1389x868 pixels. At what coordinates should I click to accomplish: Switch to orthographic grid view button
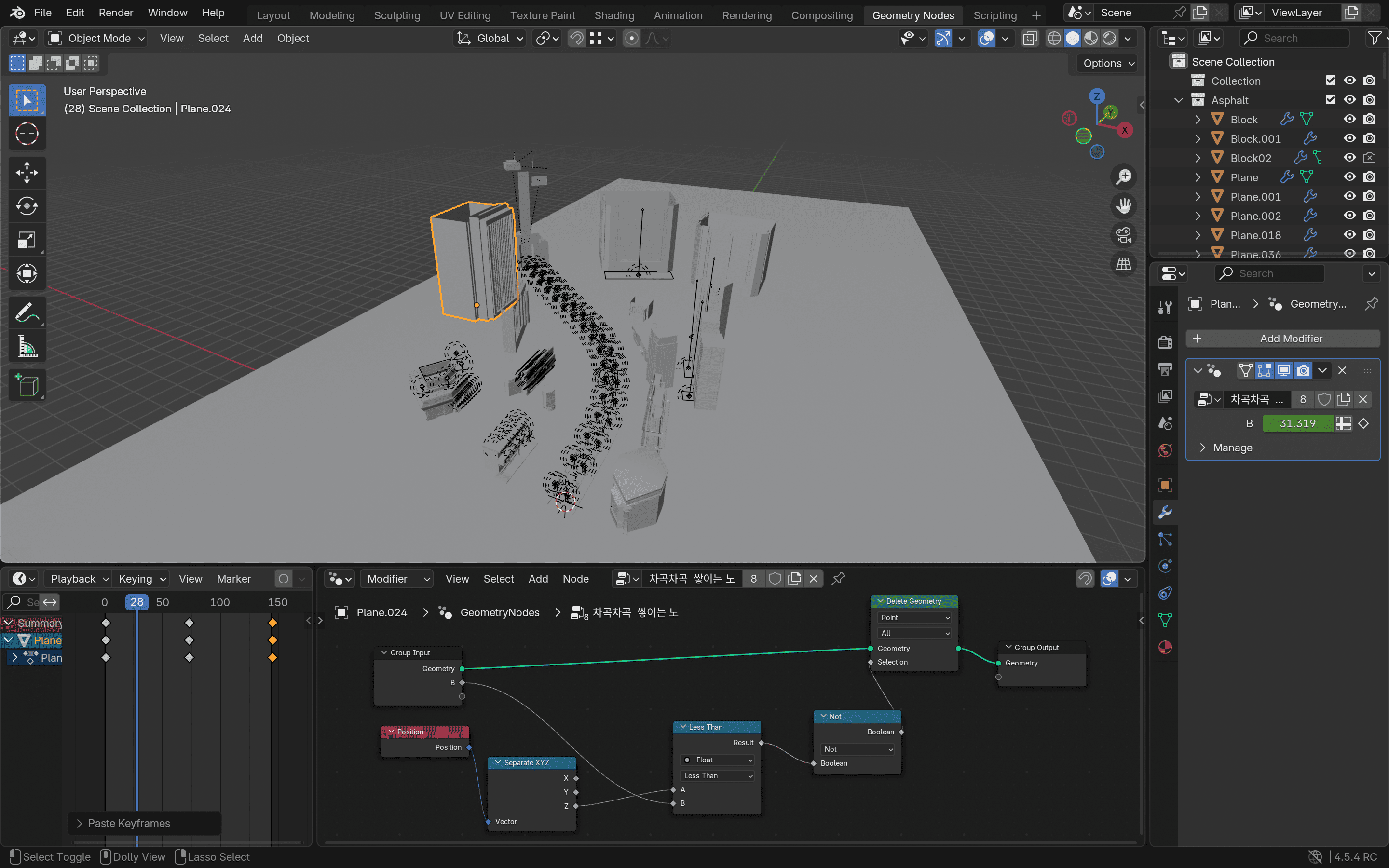[x=1123, y=263]
